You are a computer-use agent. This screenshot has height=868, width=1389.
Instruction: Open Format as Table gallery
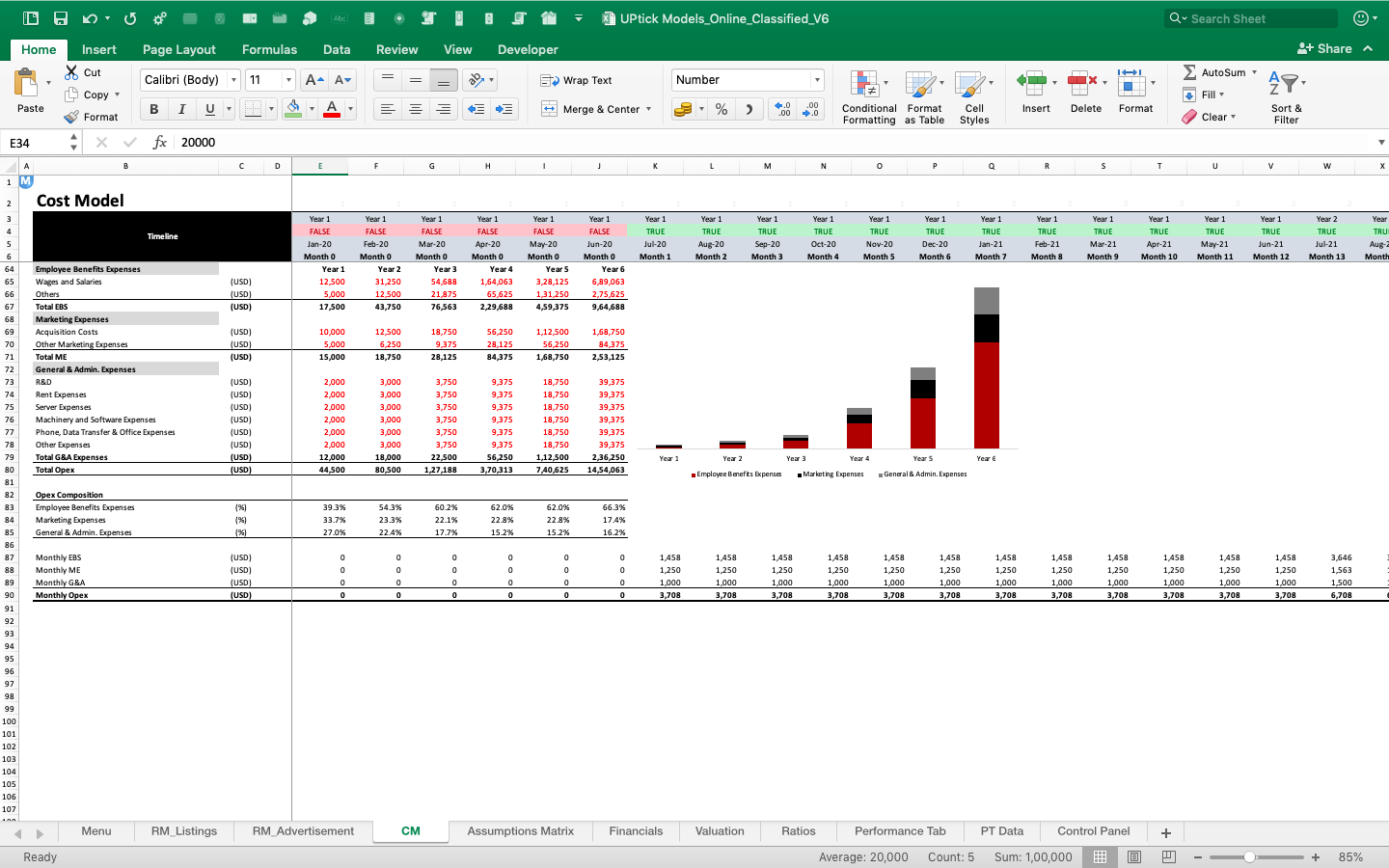pyautogui.click(x=924, y=96)
